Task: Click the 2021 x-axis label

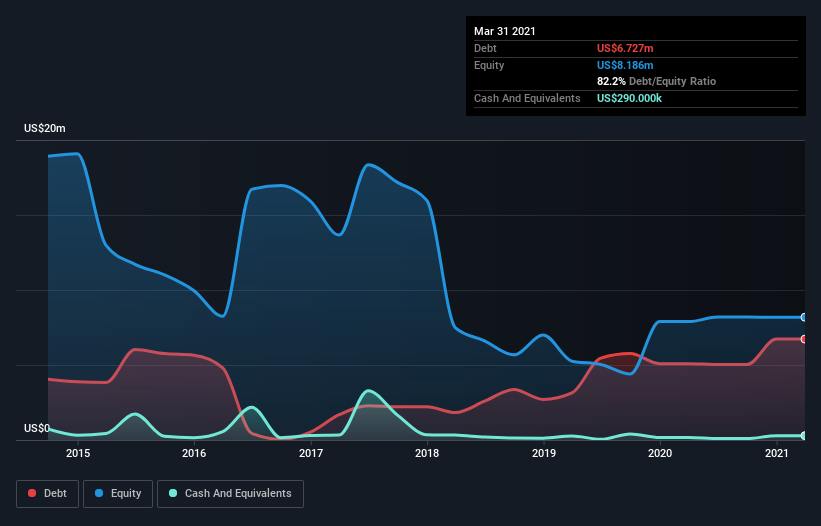Action: point(776,453)
